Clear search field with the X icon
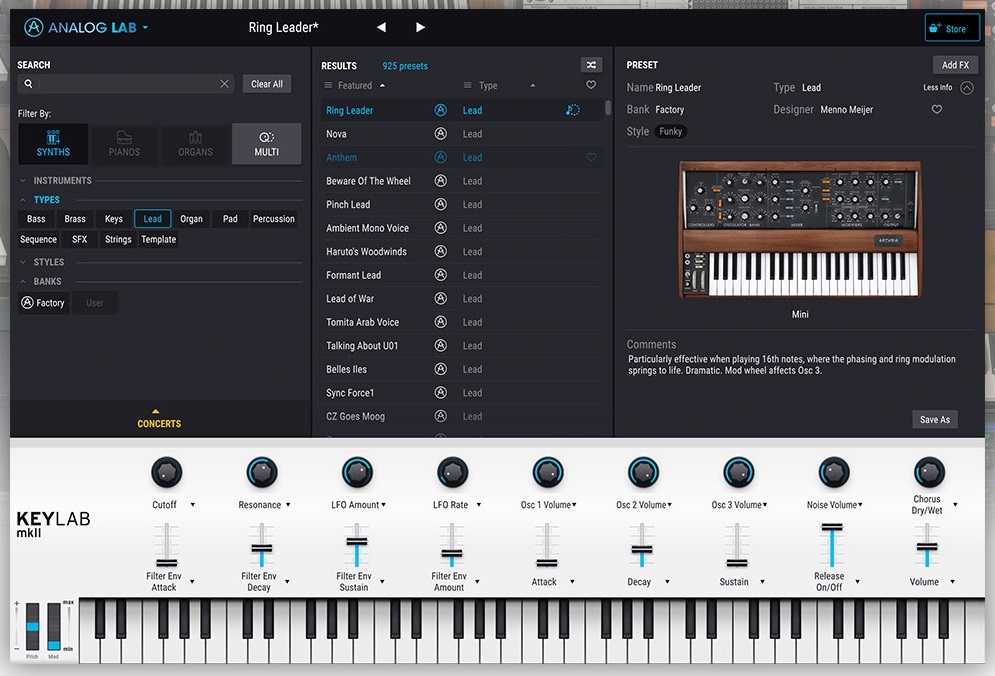This screenshot has width=995, height=676. pyautogui.click(x=225, y=84)
